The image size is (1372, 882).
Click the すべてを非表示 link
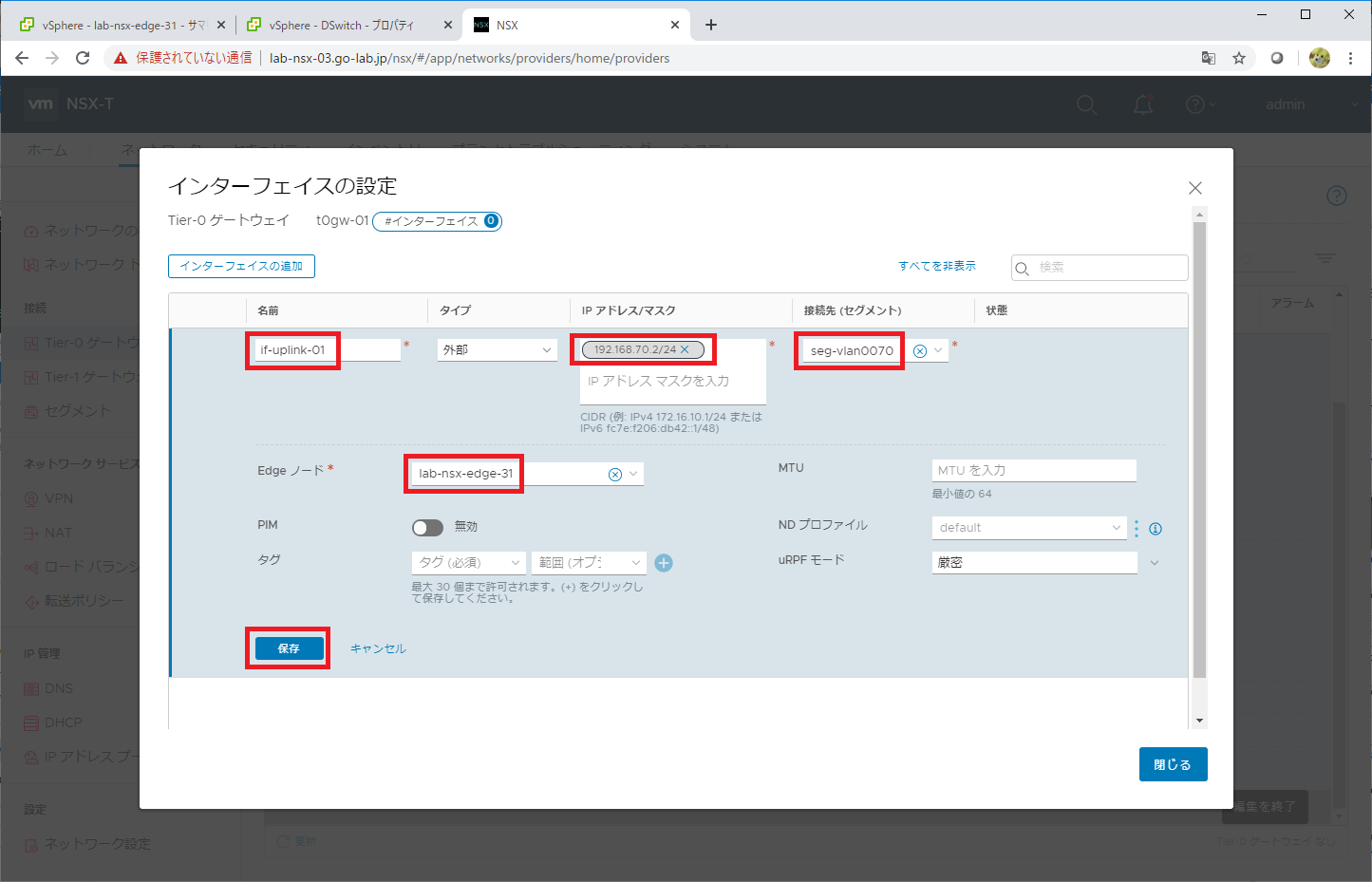(x=937, y=266)
